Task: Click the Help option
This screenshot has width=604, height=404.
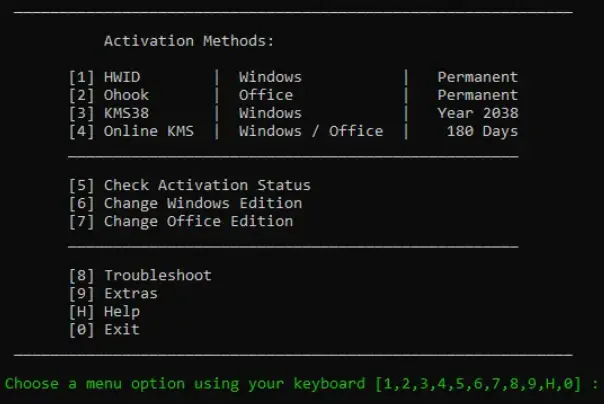Action: point(104,312)
